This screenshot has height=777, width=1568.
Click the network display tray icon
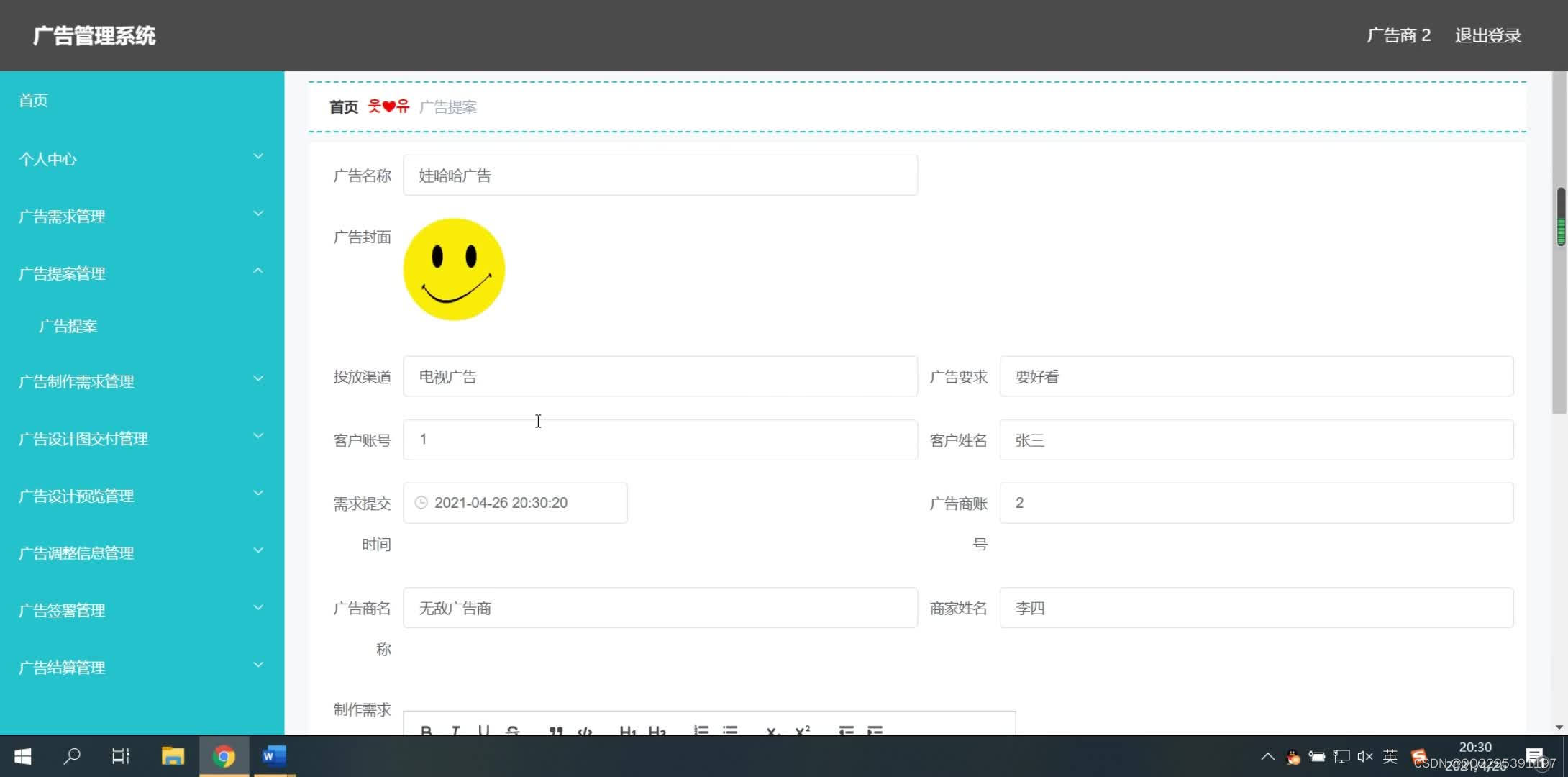(x=1341, y=756)
